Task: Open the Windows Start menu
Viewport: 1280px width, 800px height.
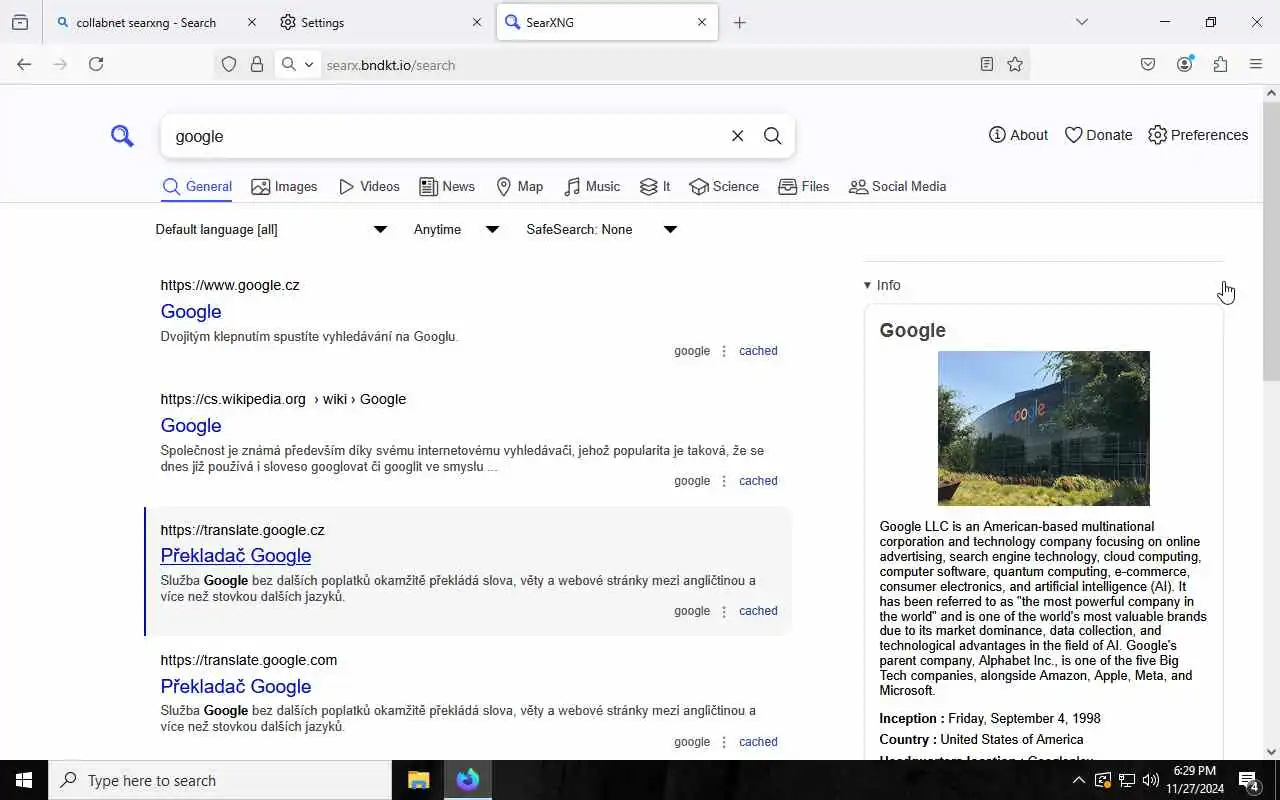Action: [x=24, y=780]
